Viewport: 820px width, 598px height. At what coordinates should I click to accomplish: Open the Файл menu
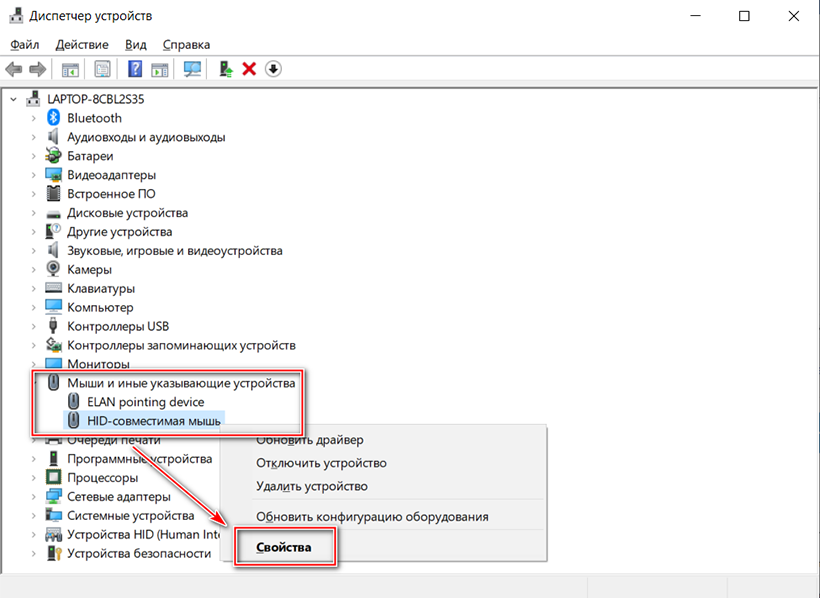25,45
